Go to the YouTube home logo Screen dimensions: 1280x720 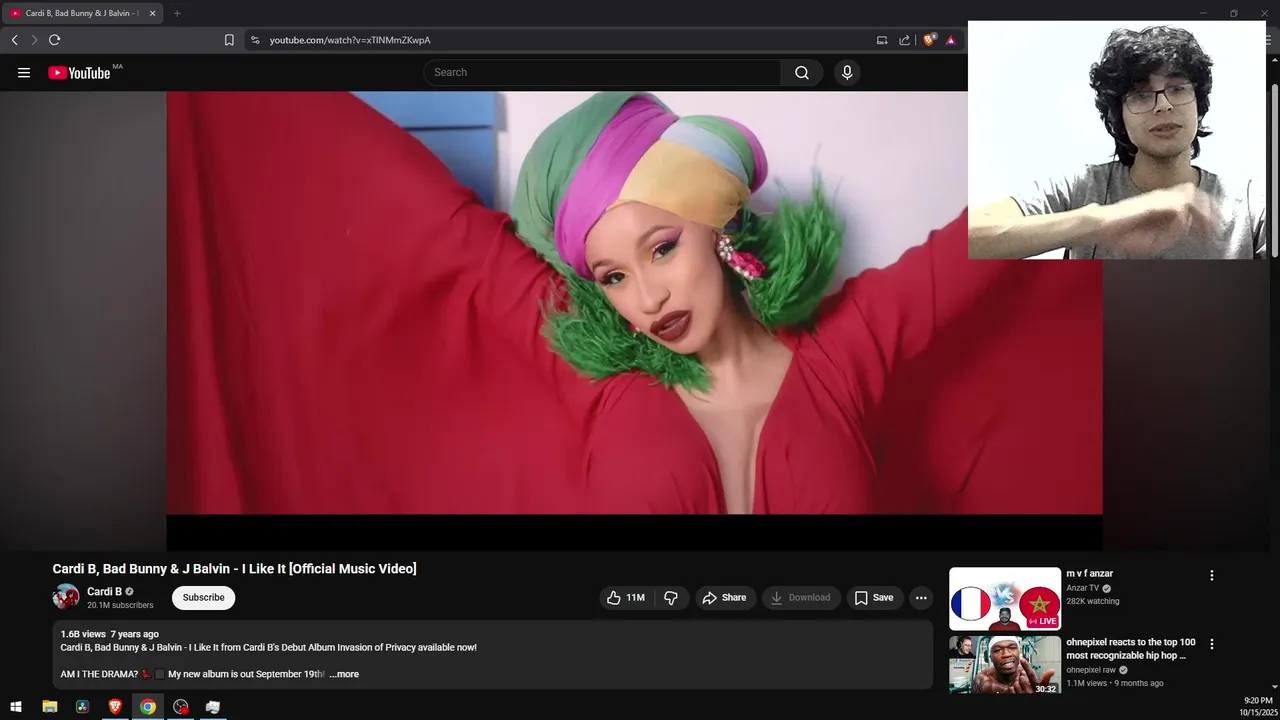(79, 72)
